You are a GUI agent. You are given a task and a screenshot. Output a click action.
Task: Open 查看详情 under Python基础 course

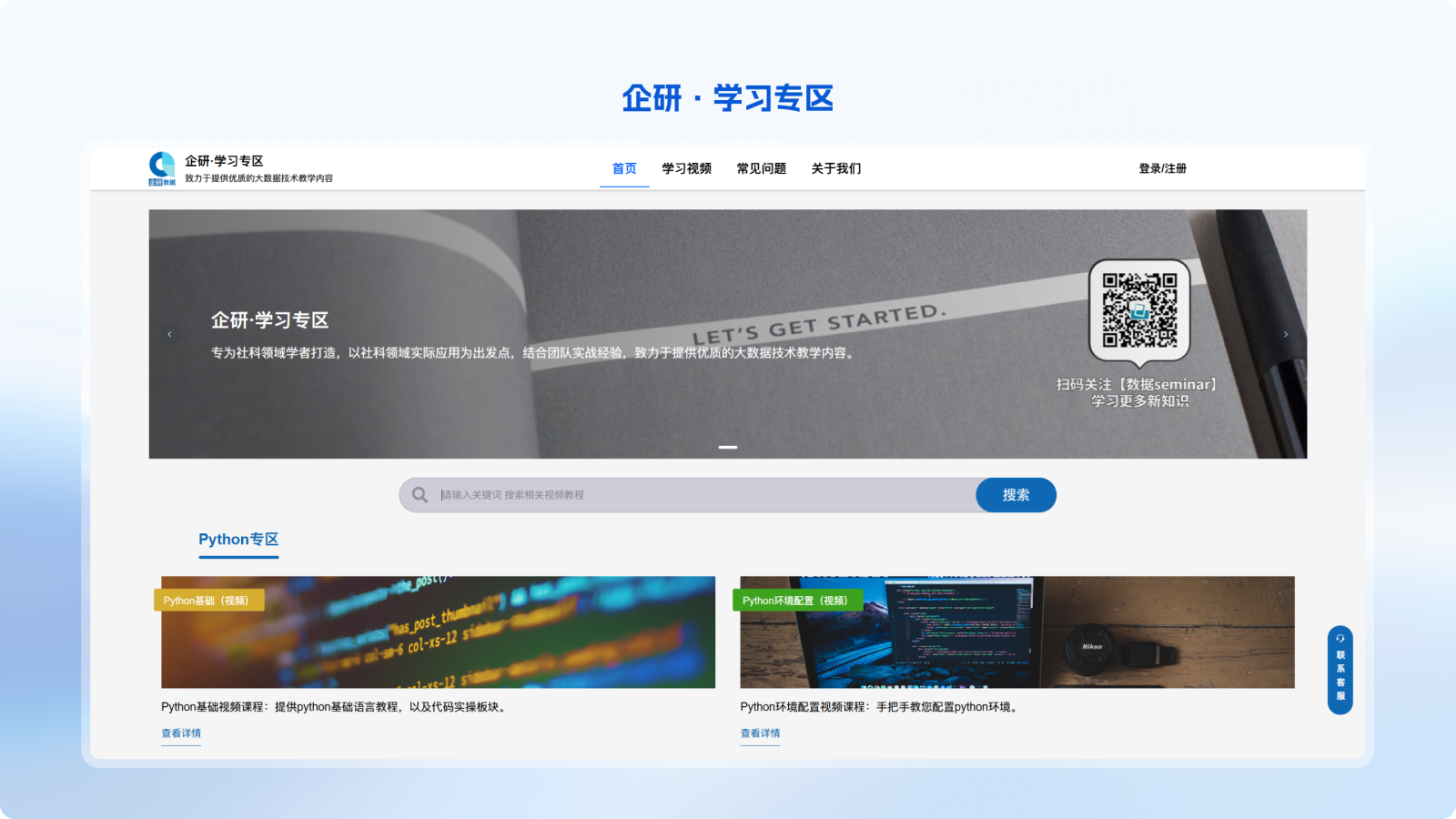tap(181, 733)
